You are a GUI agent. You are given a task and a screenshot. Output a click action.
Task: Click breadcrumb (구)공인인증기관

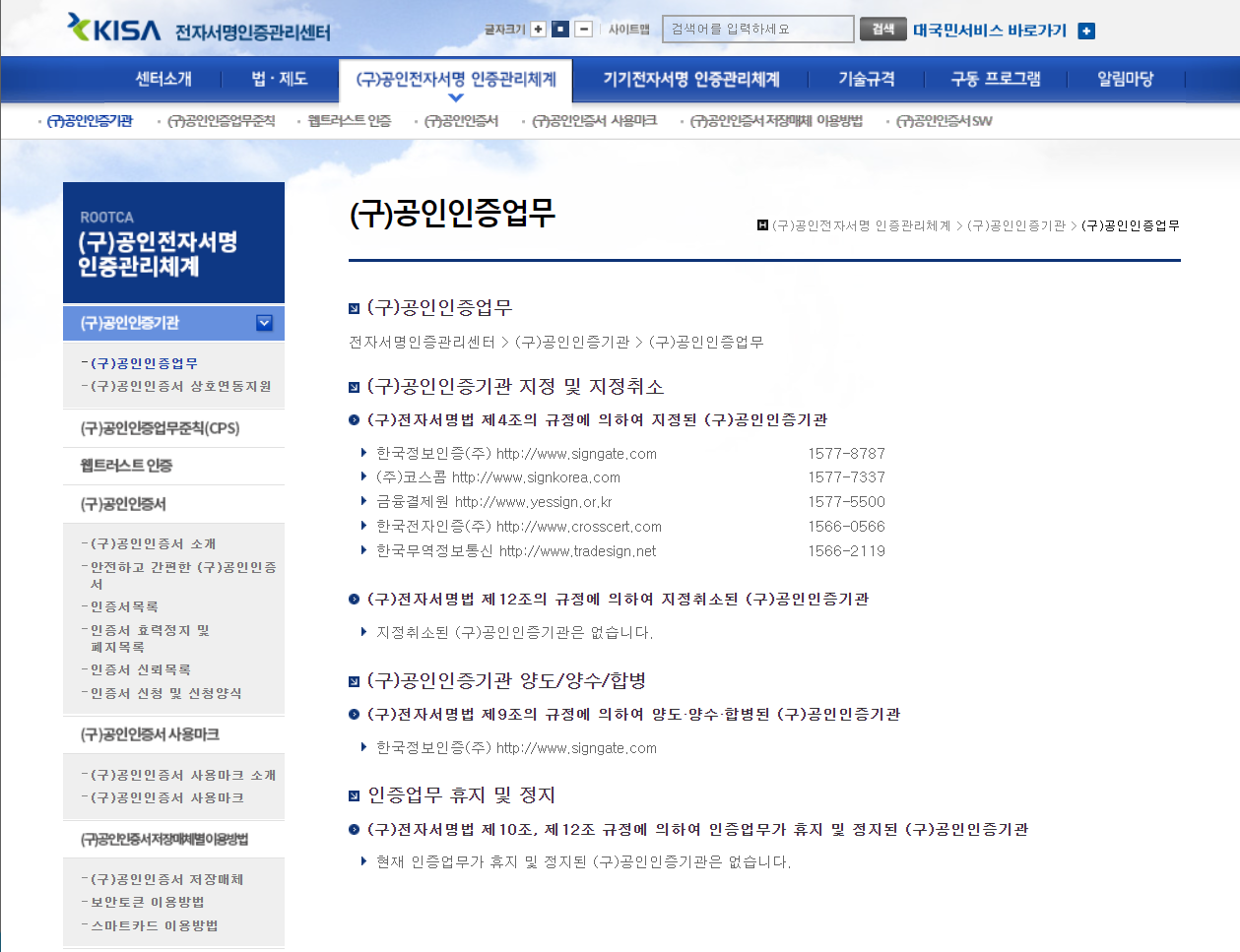click(1016, 225)
